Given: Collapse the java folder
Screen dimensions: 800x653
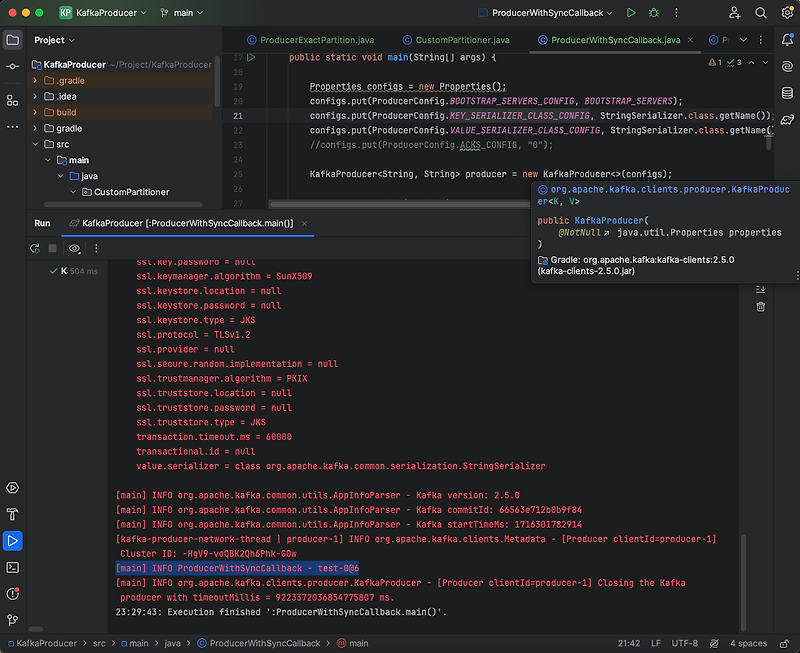Looking at the screenshot, I should tap(60, 176).
